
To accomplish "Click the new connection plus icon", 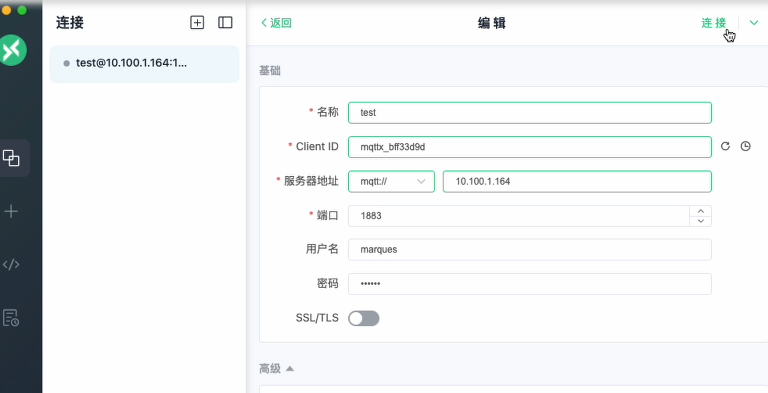I will (x=197, y=23).
